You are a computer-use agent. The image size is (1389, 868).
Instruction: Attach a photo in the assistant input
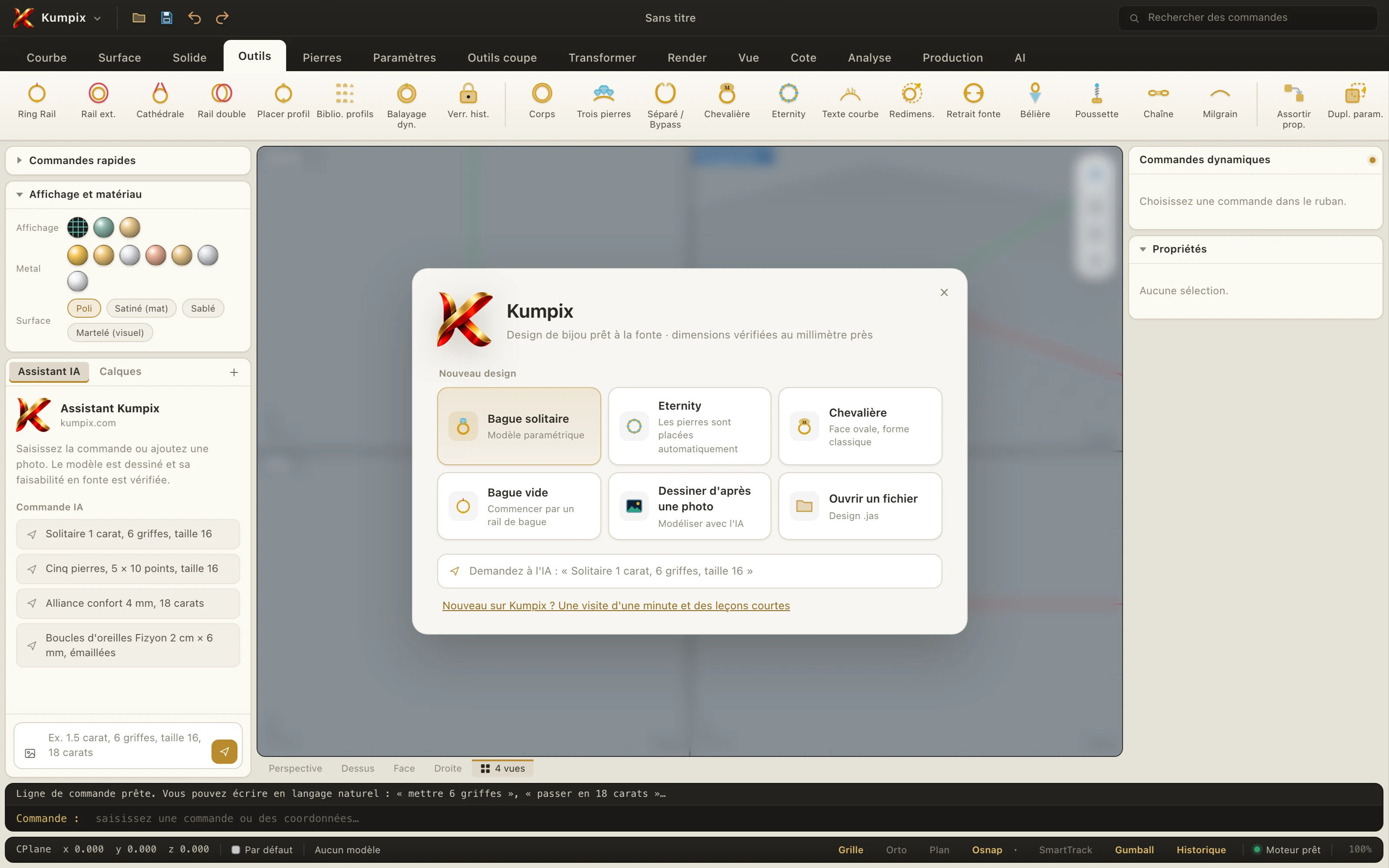pos(30,753)
